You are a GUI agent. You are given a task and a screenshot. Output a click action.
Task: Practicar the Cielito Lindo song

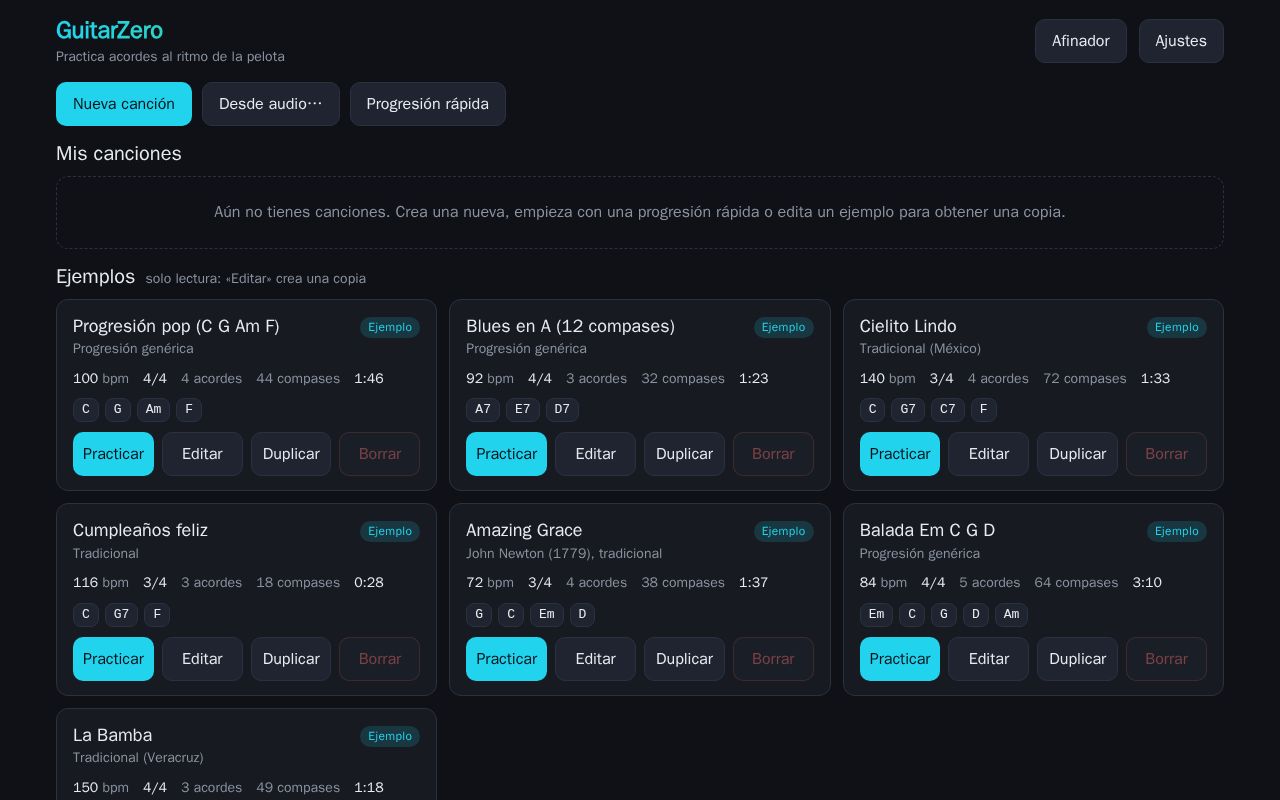tap(900, 454)
